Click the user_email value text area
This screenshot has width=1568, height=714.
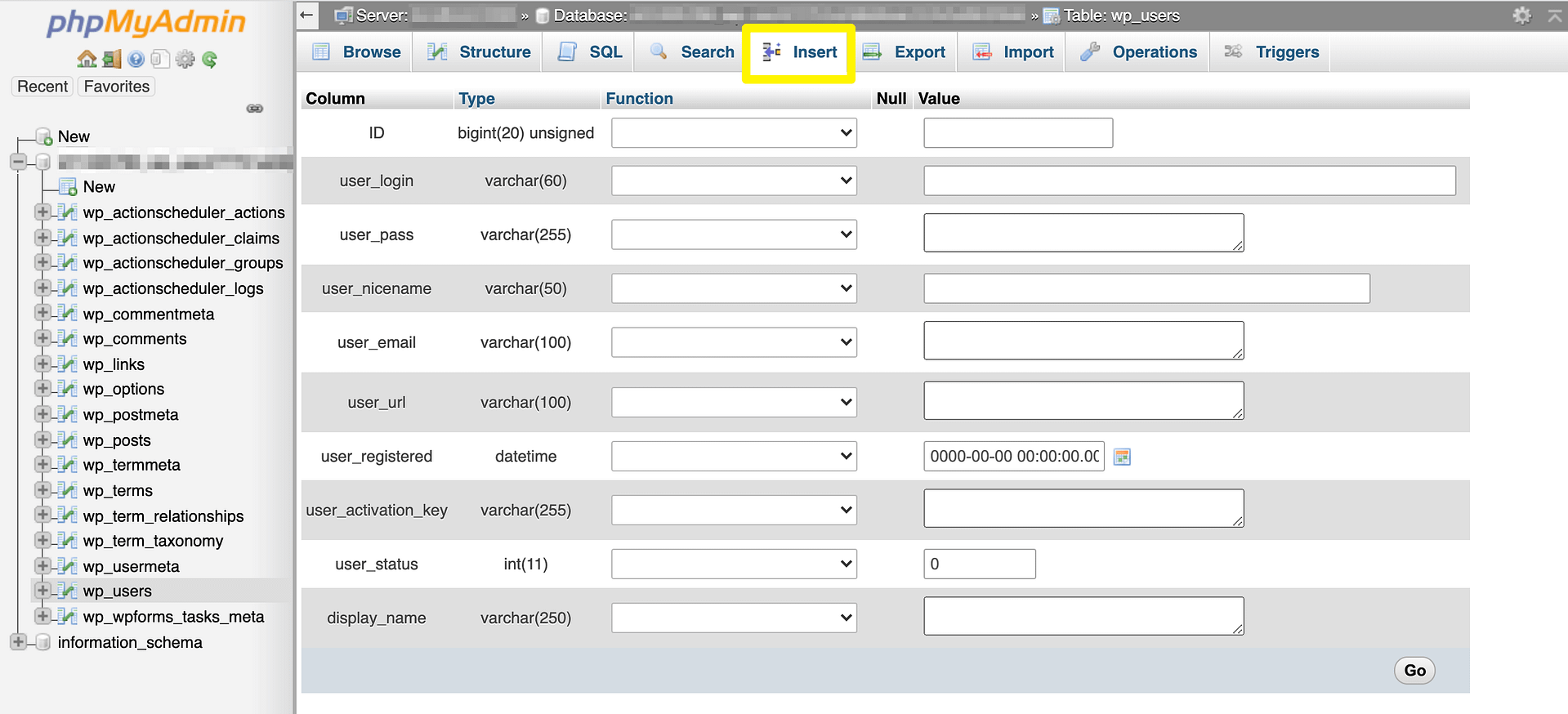(x=1083, y=341)
